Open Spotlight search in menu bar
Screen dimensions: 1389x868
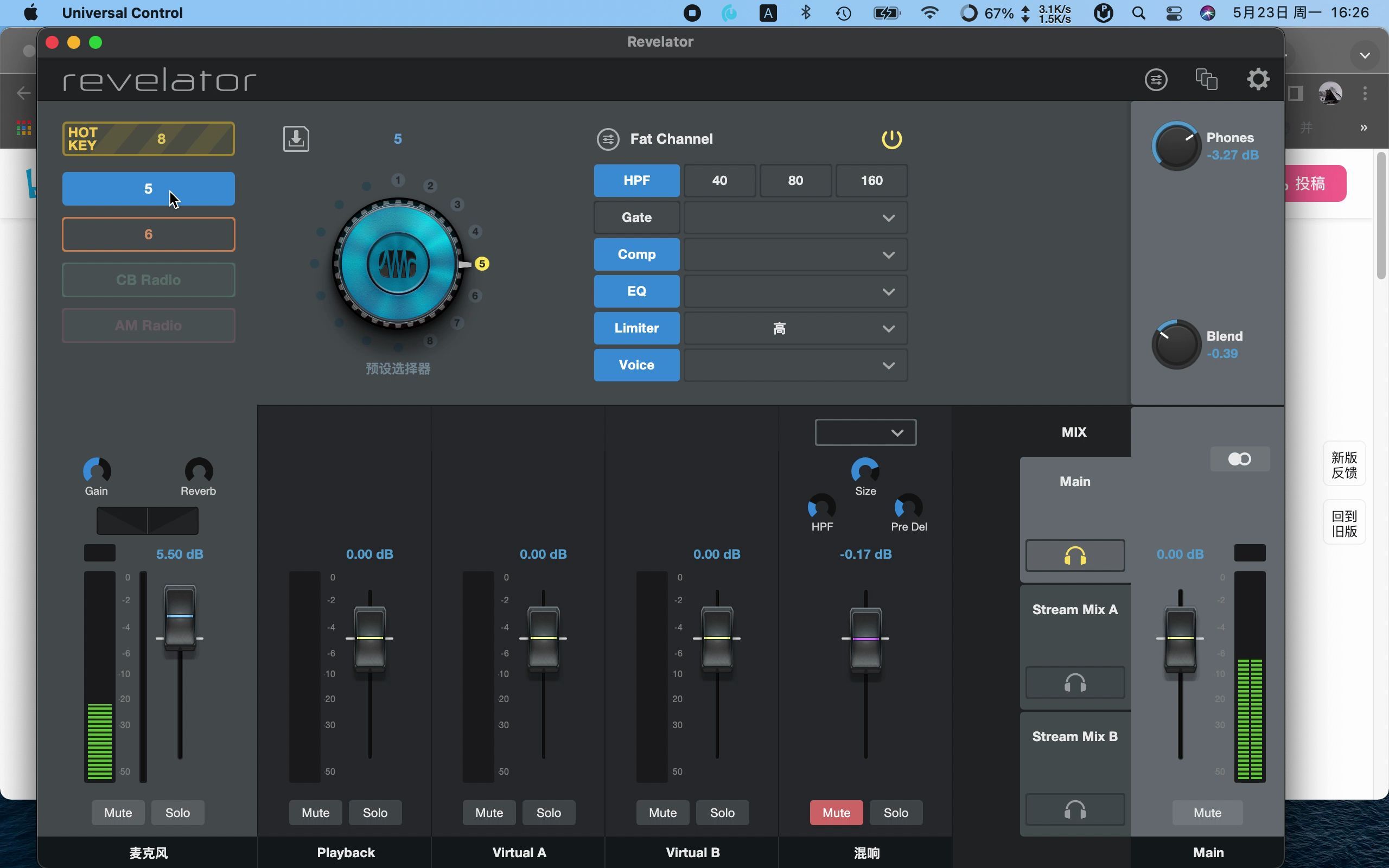pos(1139,12)
